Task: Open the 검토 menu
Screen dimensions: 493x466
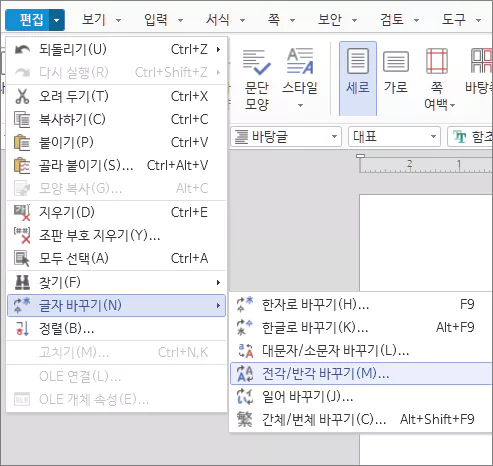Action: 392,20
